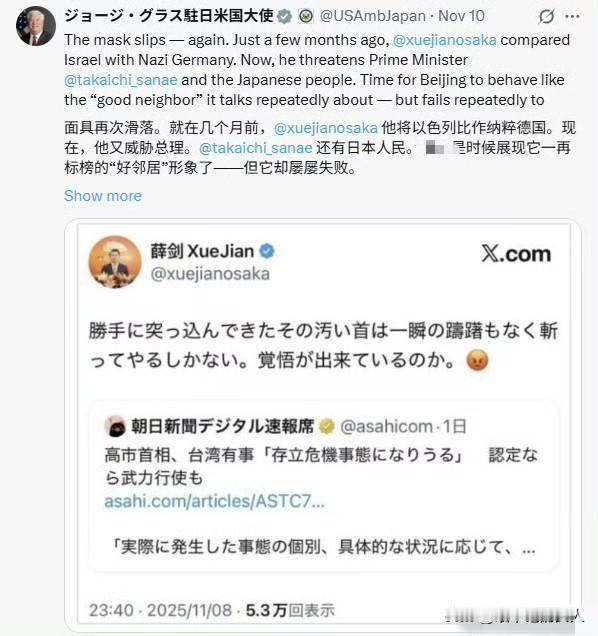
Task: Click XueJian's round profile picture
Action: pyautogui.click(x=115, y=262)
